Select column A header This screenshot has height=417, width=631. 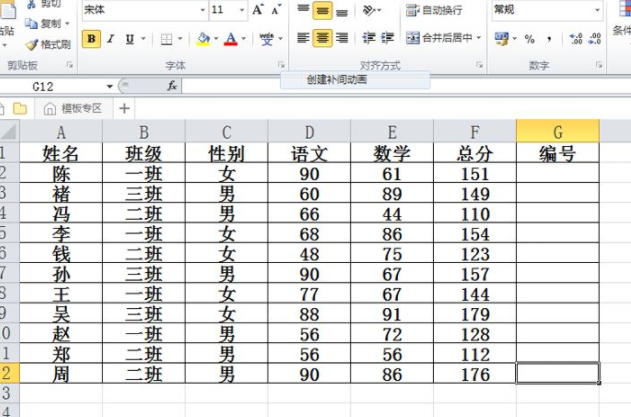[61, 132]
